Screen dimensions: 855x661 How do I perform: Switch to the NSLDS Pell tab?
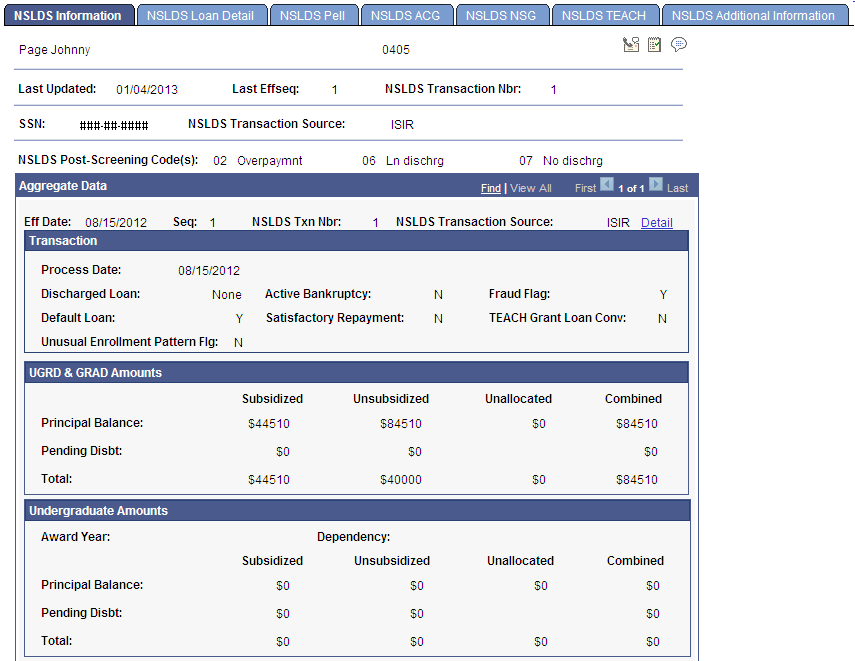314,15
